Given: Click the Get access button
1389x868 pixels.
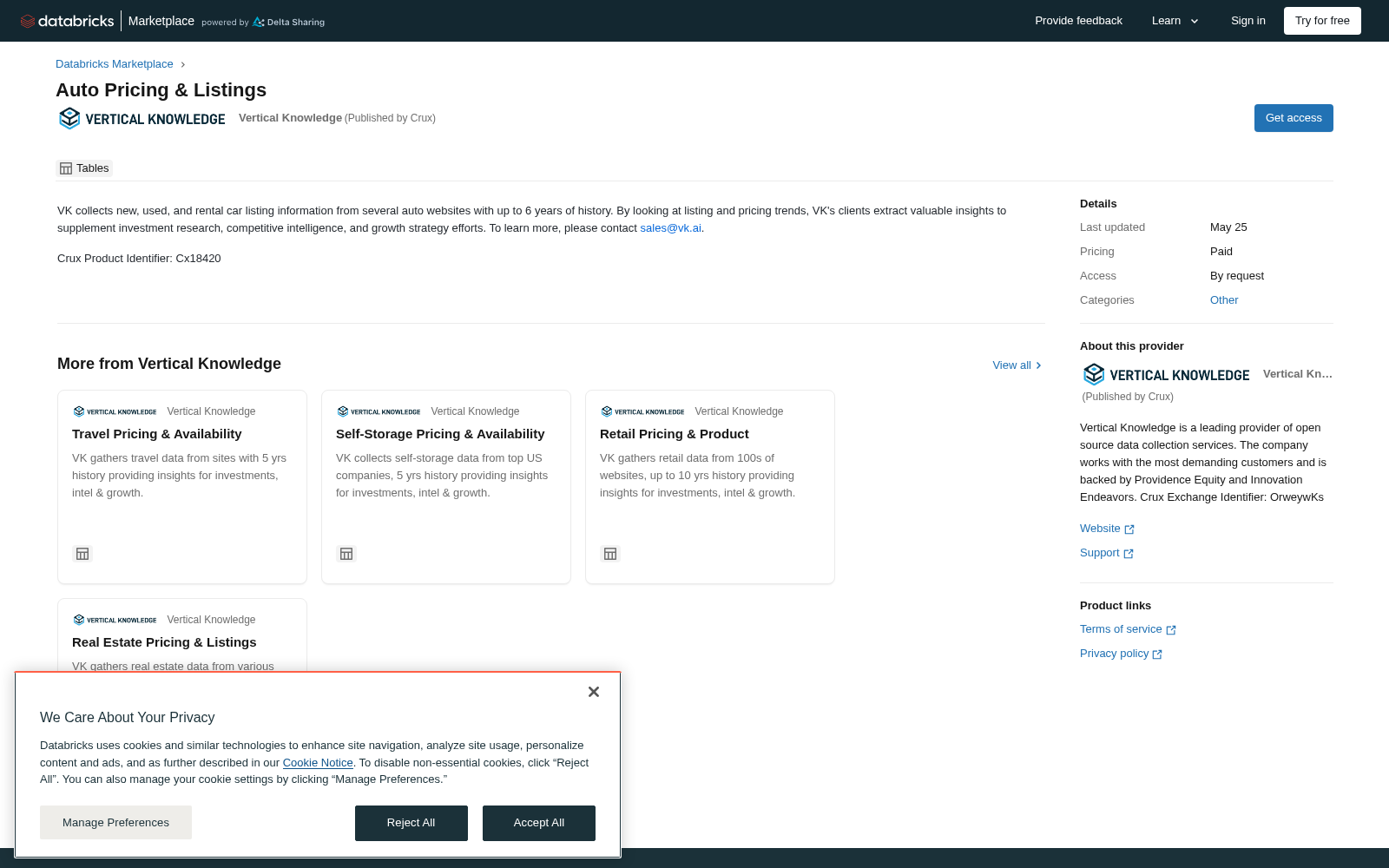Looking at the screenshot, I should pos(1294,118).
